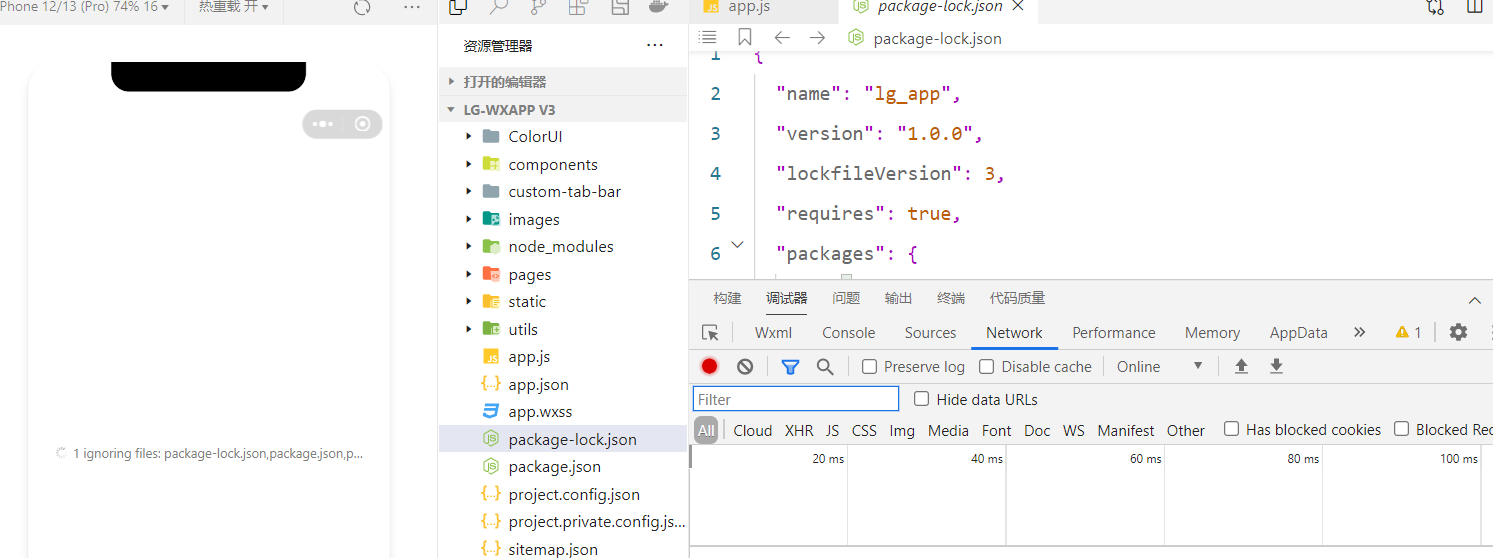Open the network search magnifier icon
The width and height of the screenshot is (1493, 558).
(x=825, y=367)
